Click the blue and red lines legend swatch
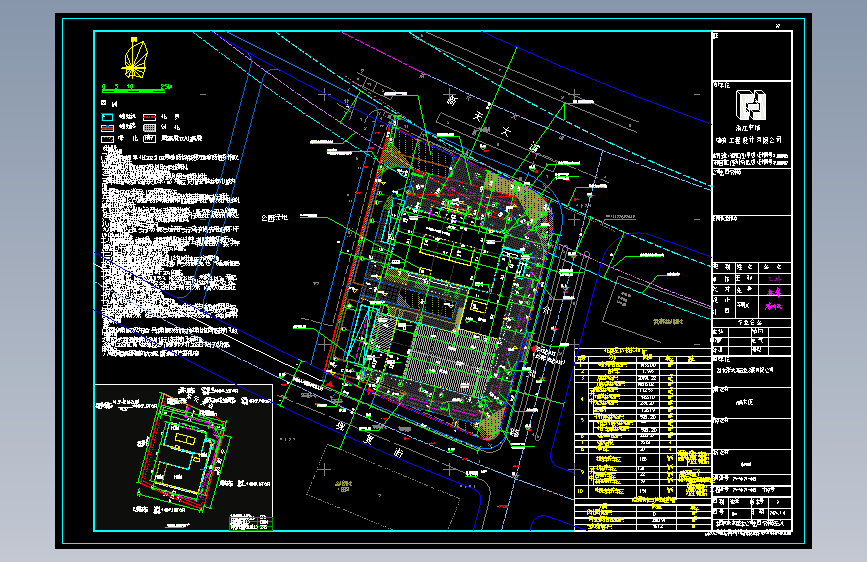The height and width of the screenshot is (562, 867). tap(107, 128)
